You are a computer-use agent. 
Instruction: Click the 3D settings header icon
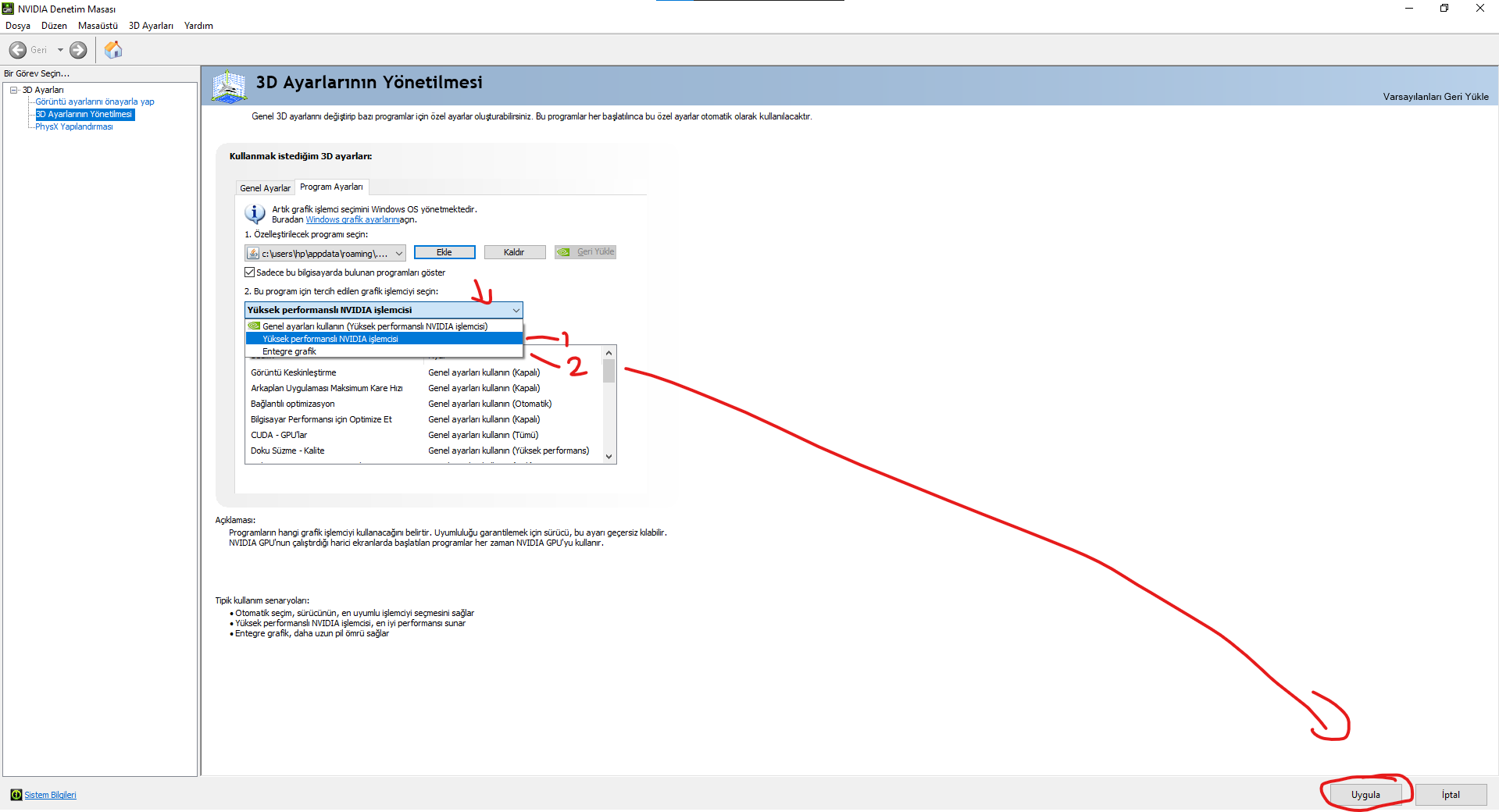pos(229,86)
